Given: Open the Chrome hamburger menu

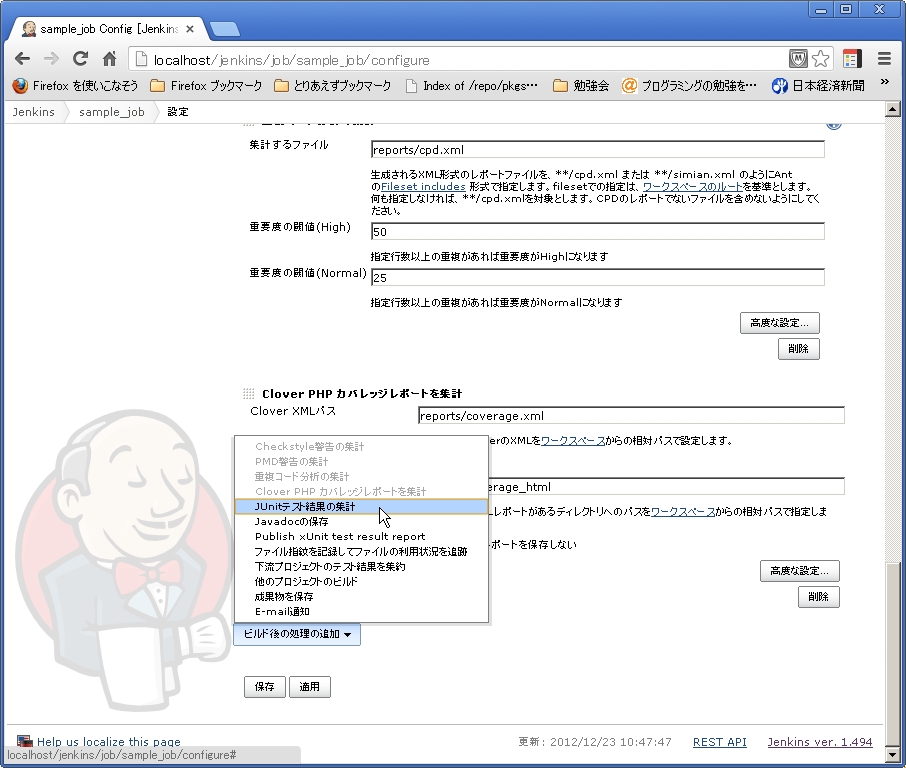Looking at the screenshot, I should [x=884, y=59].
